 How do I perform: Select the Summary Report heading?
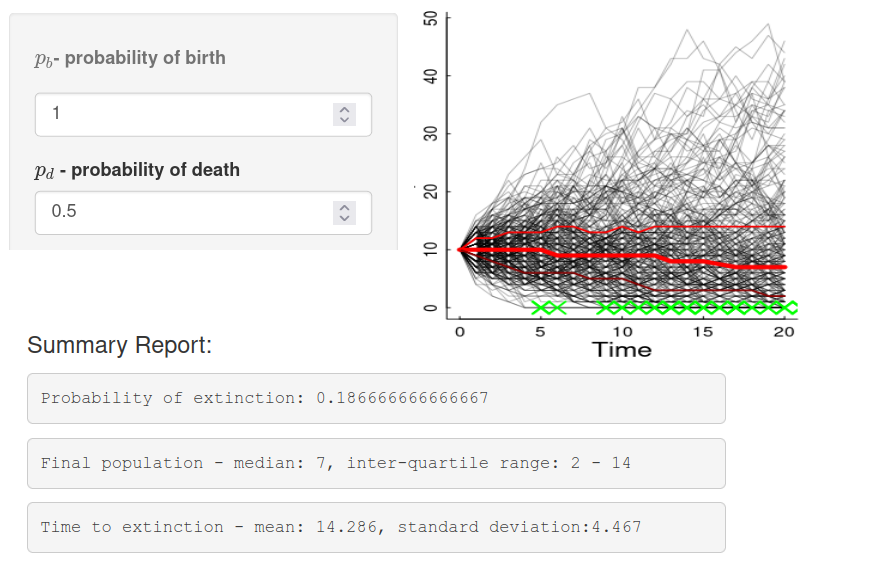pos(119,345)
